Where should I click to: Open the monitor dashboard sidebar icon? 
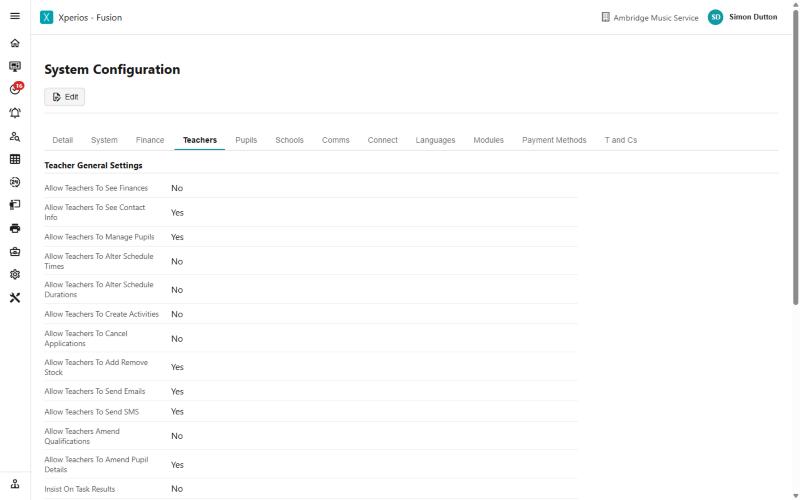click(15, 66)
